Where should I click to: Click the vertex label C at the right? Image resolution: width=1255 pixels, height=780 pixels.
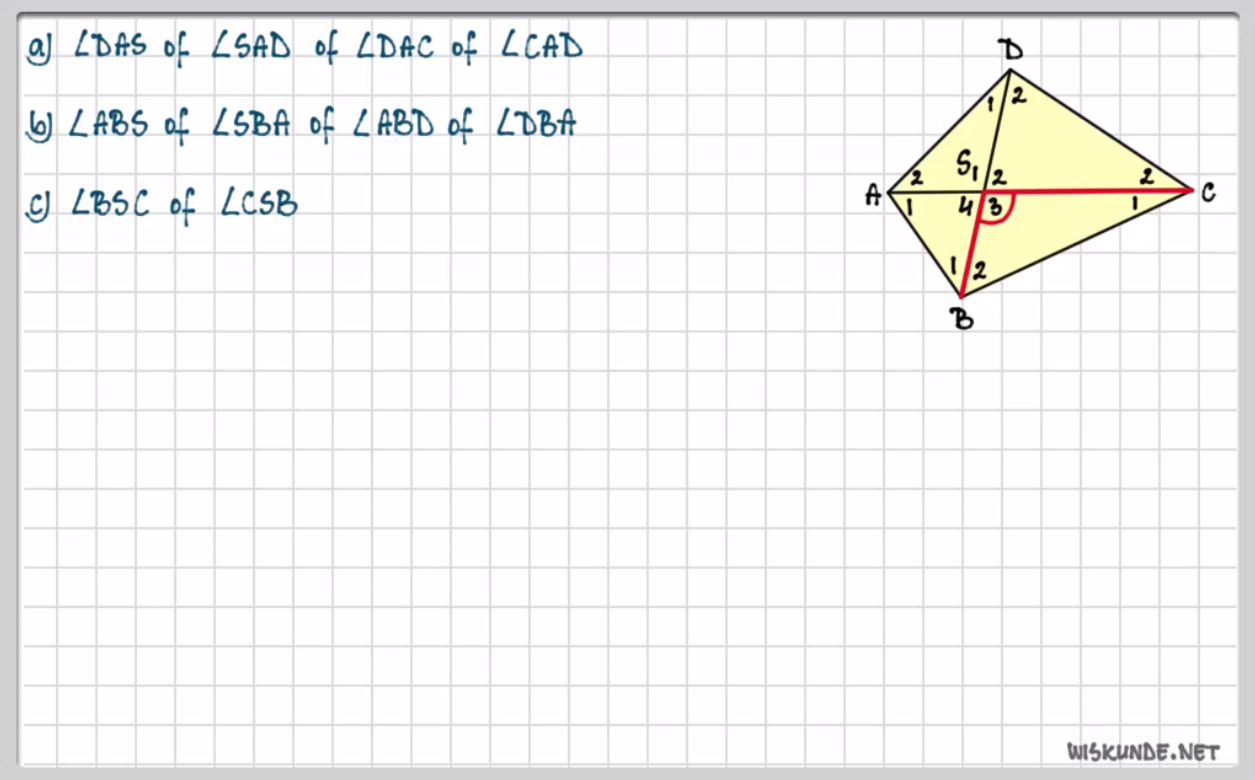click(1208, 192)
